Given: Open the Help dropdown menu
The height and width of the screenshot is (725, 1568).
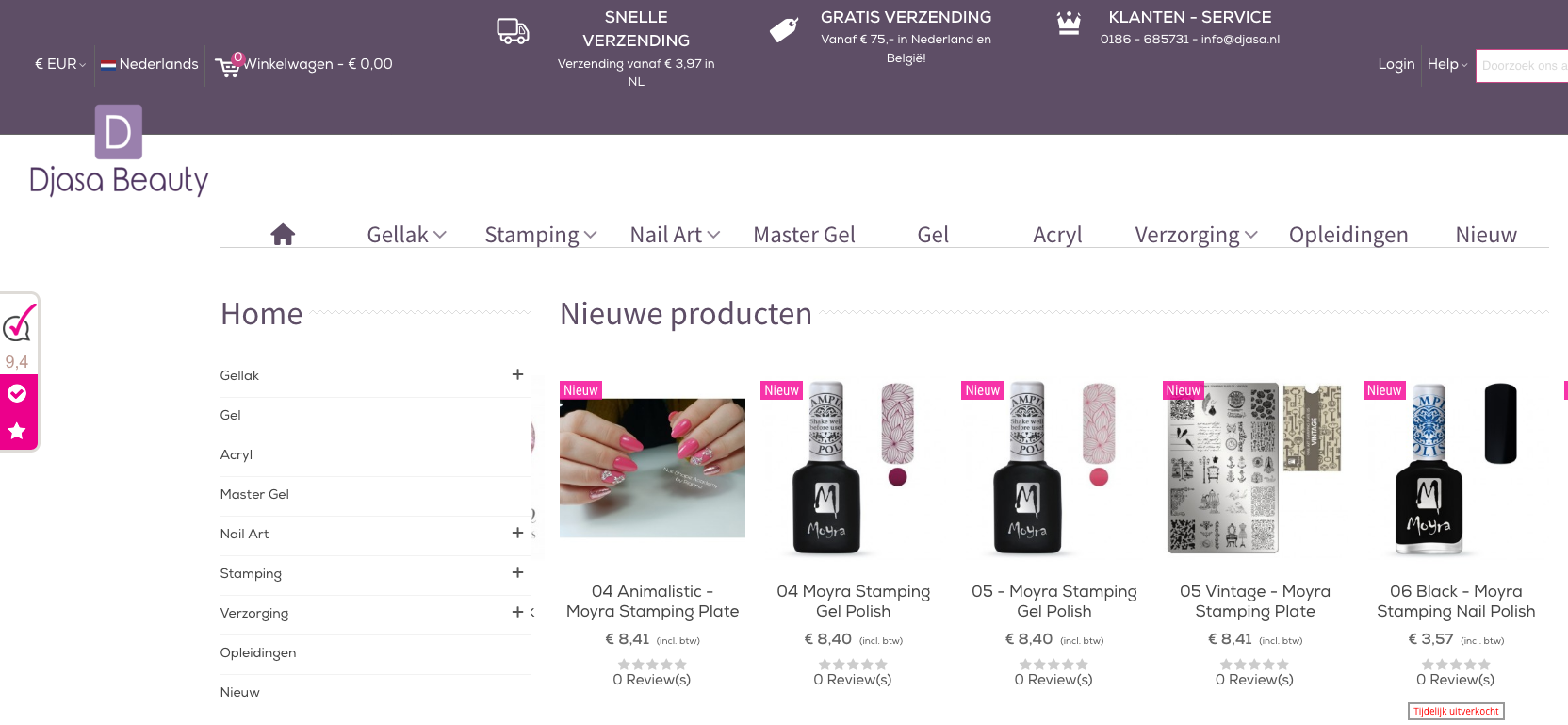Looking at the screenshot, I should click(x=1446, y=64).
